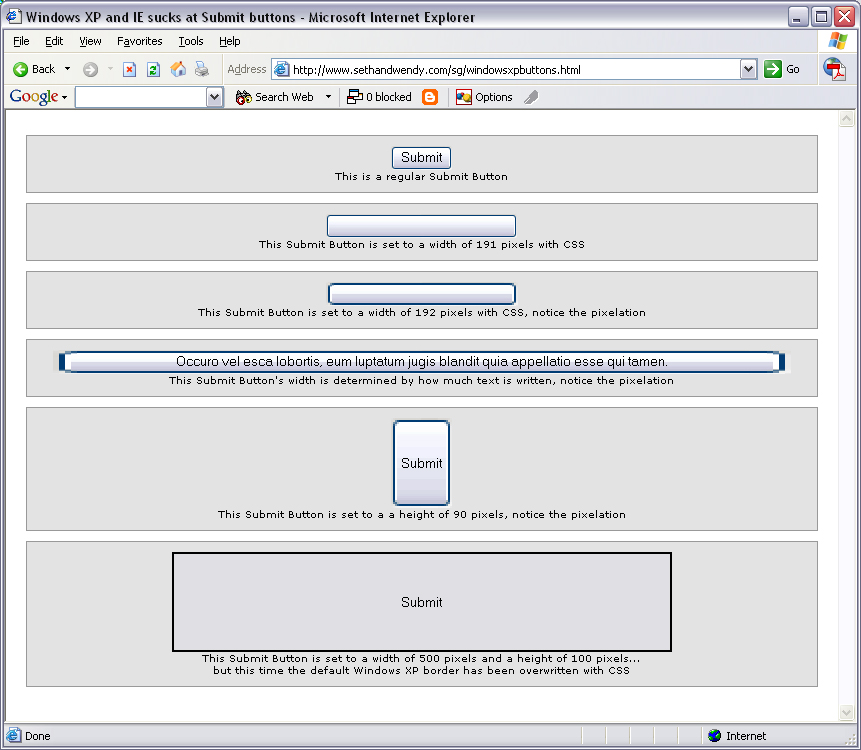Click the scrollbar up arrow

coord(846,119)
